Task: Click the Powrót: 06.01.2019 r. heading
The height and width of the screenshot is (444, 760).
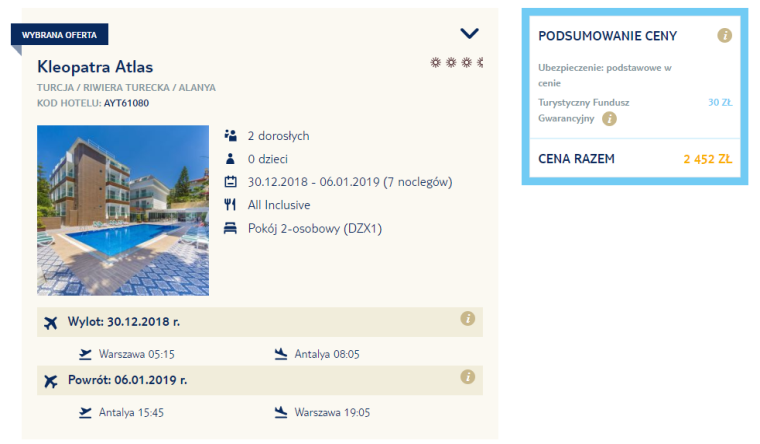Action: 127,380
